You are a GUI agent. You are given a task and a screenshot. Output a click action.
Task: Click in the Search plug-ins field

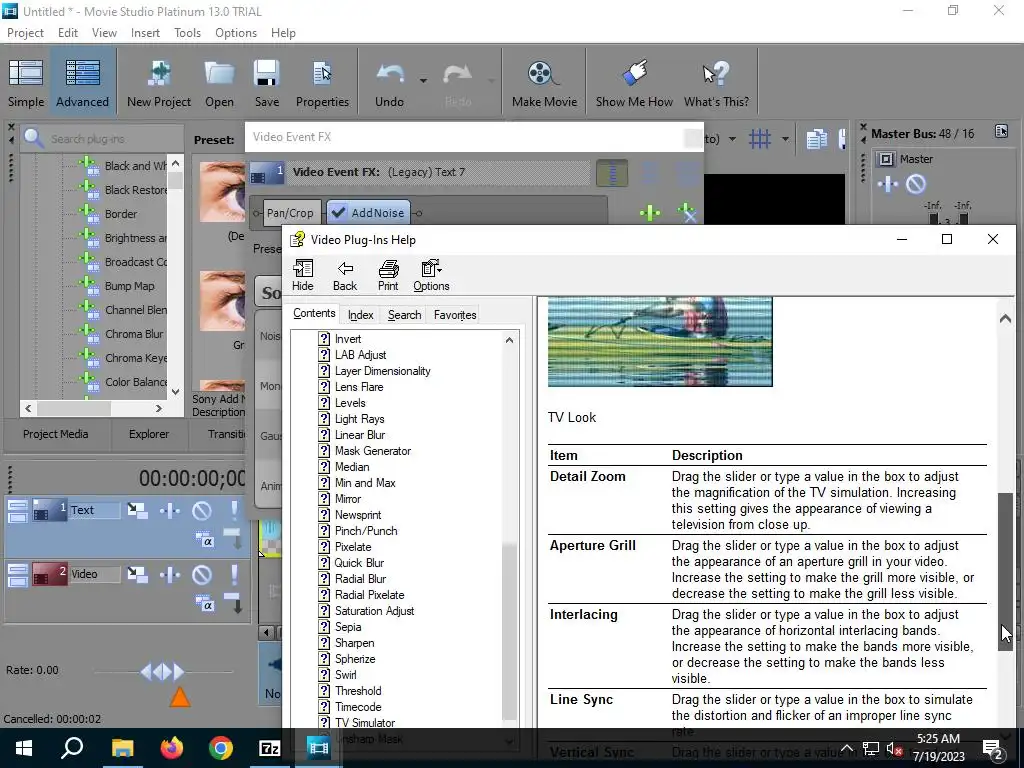point(108,138)
